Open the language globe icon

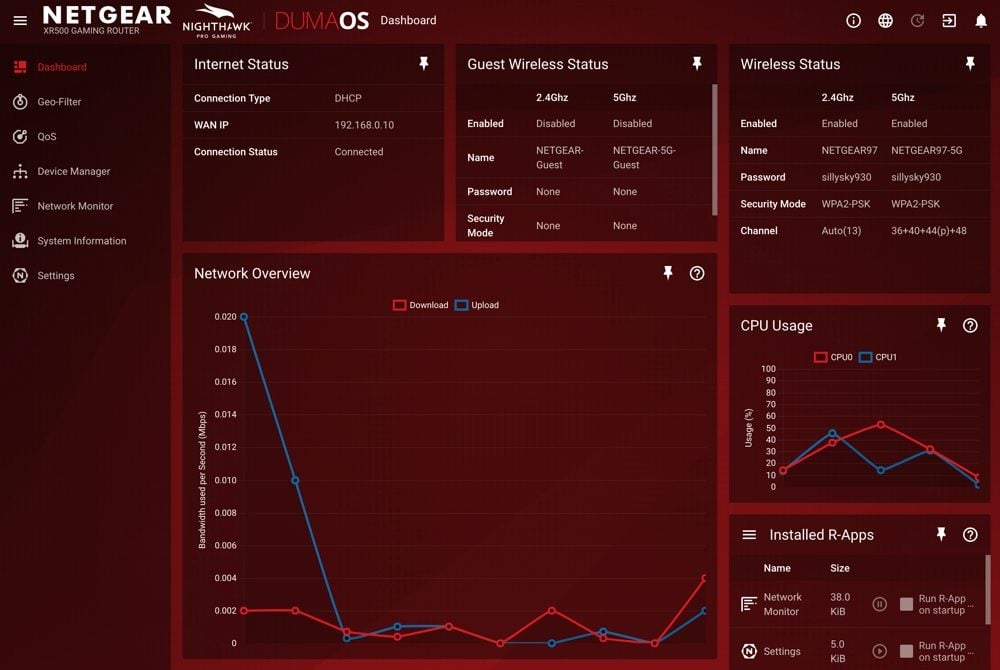[x=885, y=20]
